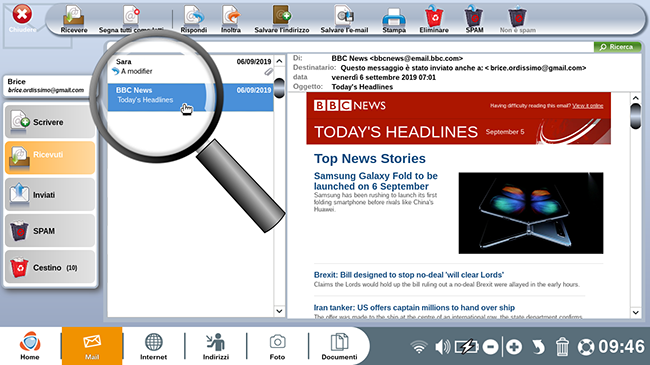The image size is (650, 365).
Task: Open the Ricerca search button
Action: click(617, 47)
